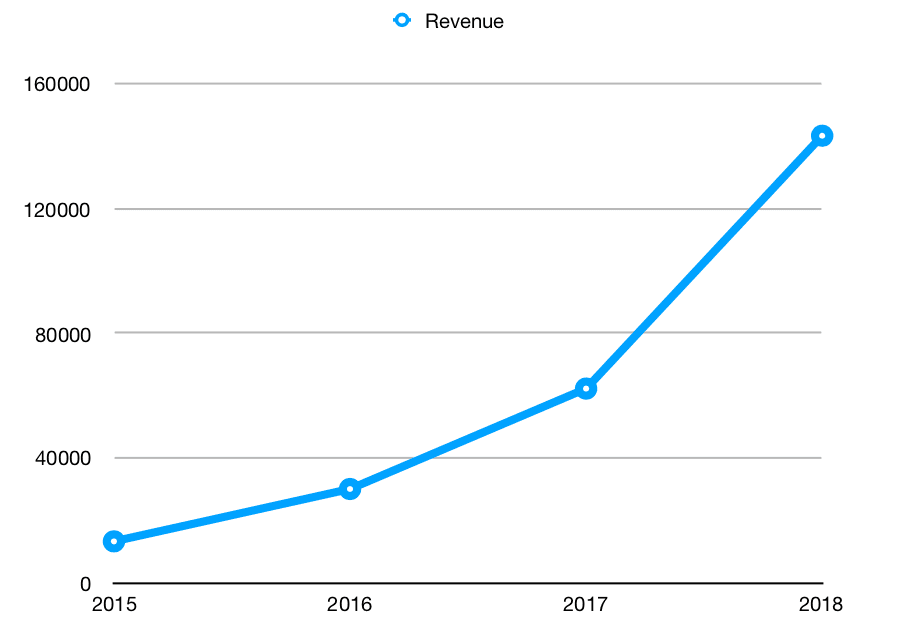Select the 80000 y-axis label
This screenshot has height=640, width=898.
pos(62,335)
